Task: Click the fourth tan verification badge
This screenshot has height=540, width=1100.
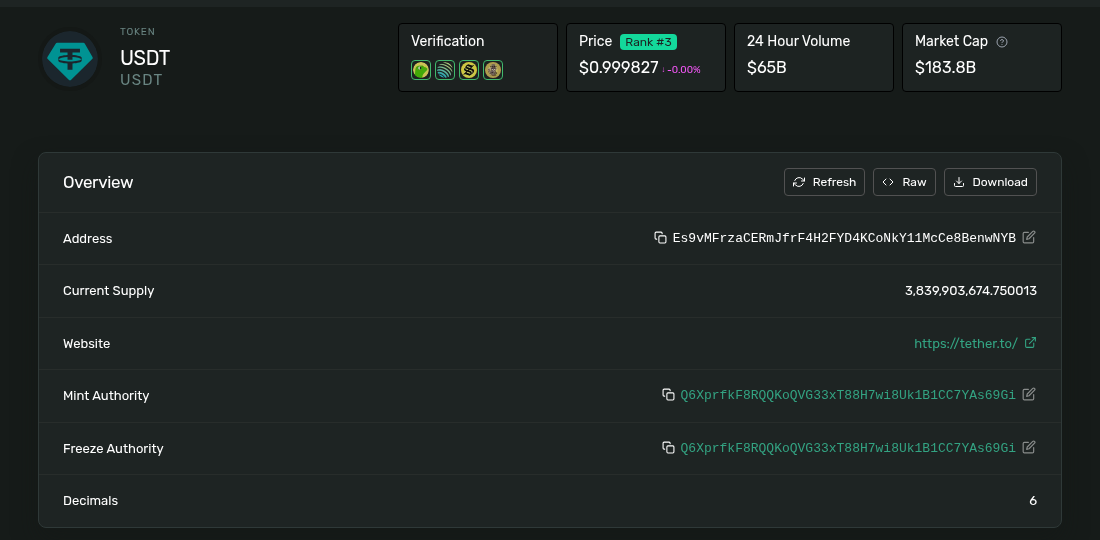Action: point(493,70)
